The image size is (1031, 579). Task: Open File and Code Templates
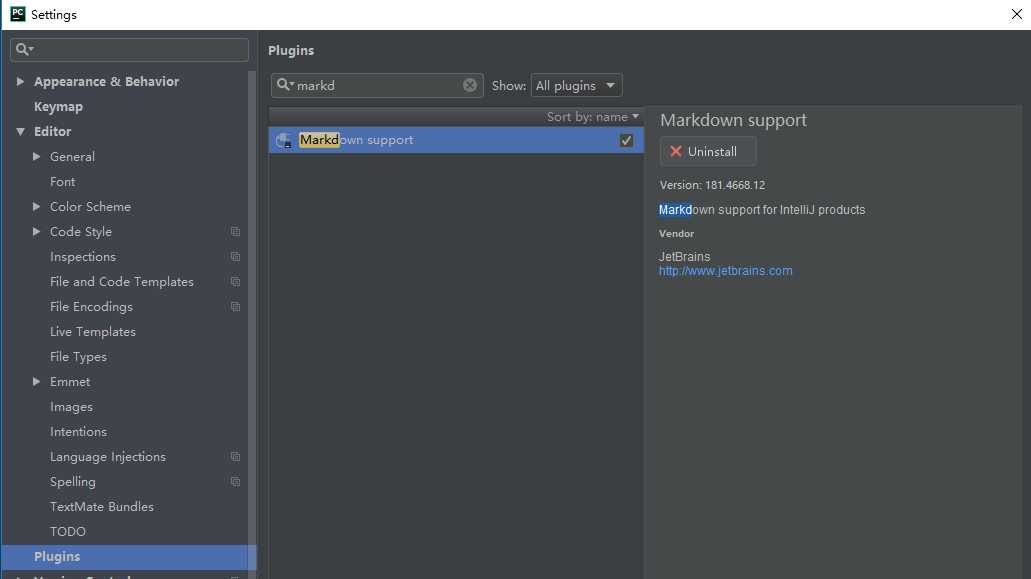coord(122,281)
